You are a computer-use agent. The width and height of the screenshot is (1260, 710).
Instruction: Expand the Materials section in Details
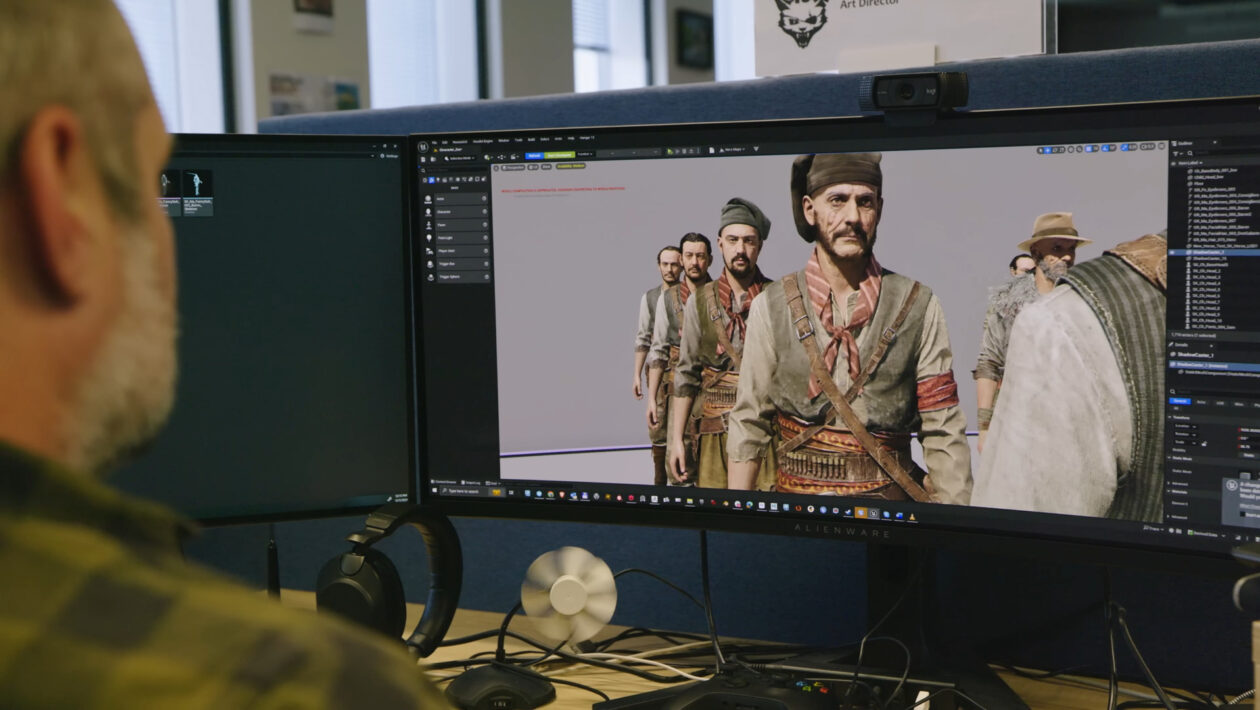tap(1169, 491)
